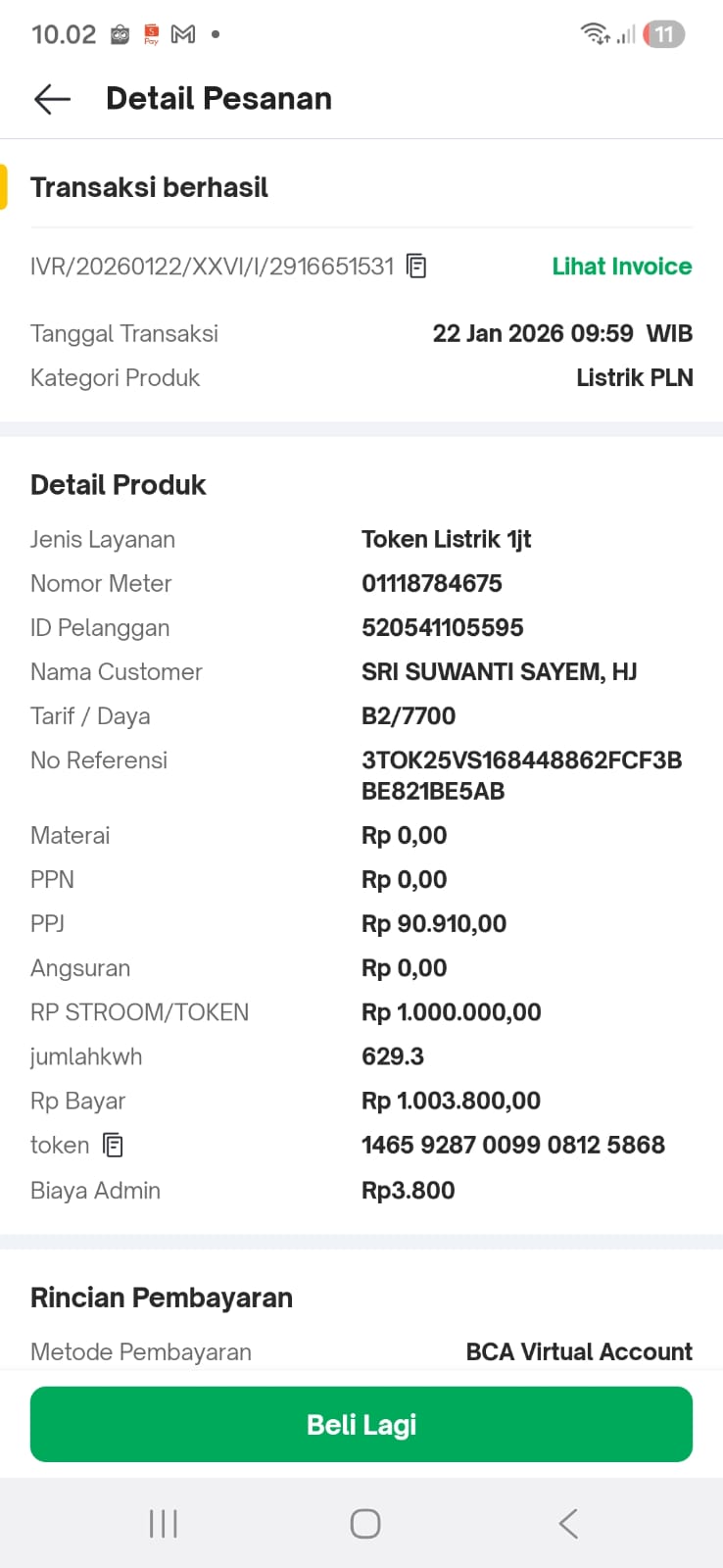723x1568 pixels.
Task: Select the token number 1465 9287 0099
Action: (x=512, y=1145)
